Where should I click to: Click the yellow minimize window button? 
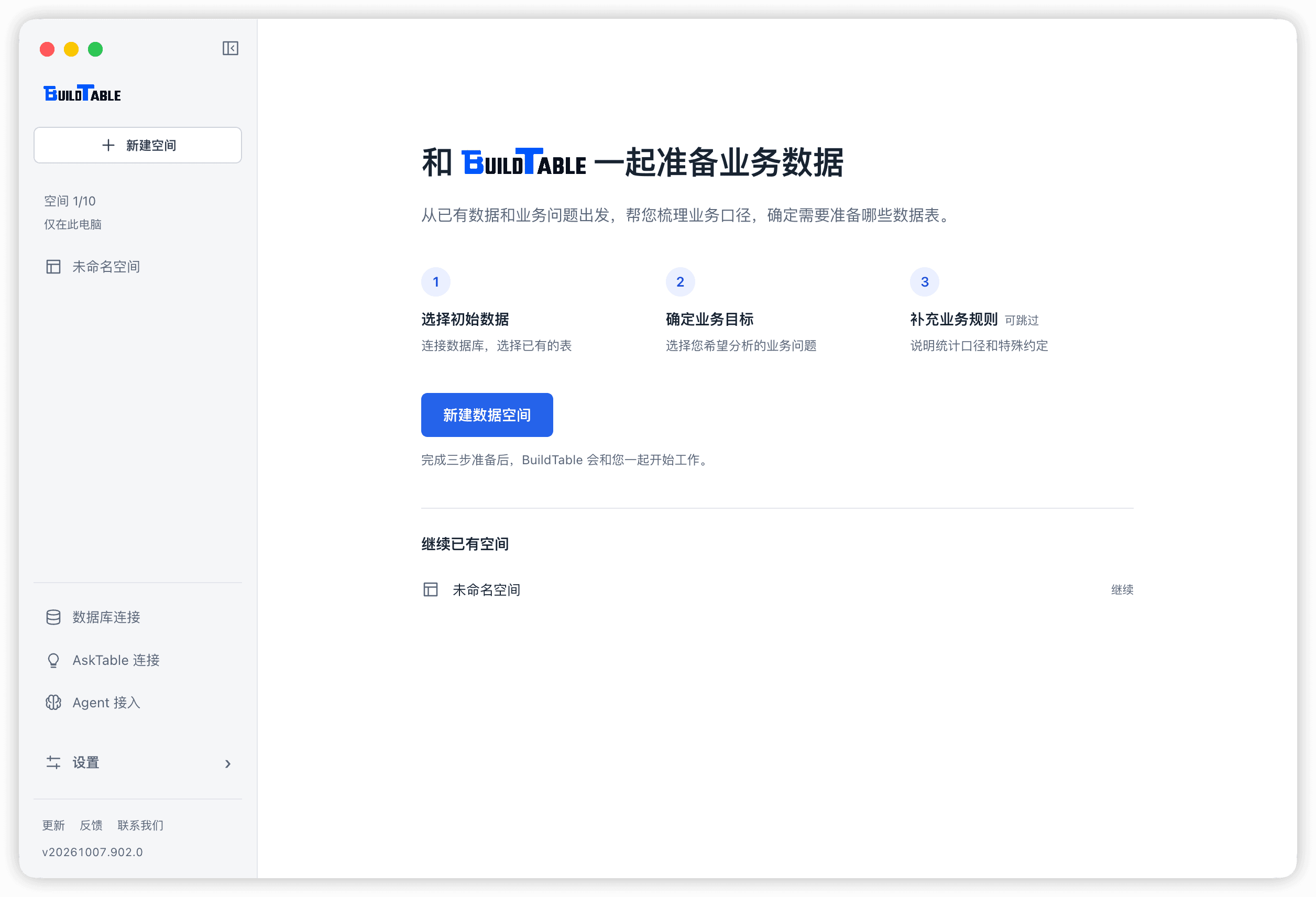point(71,50)
